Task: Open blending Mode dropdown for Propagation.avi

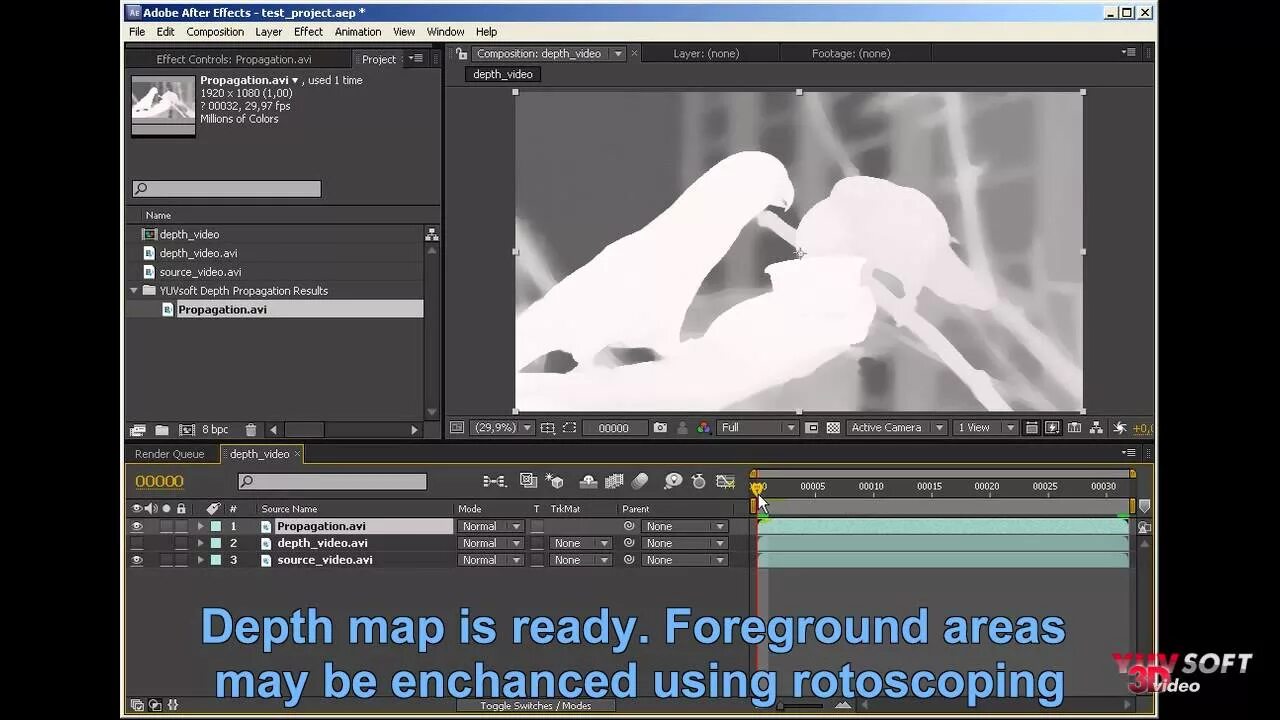Action: click(x=491, y=526)
